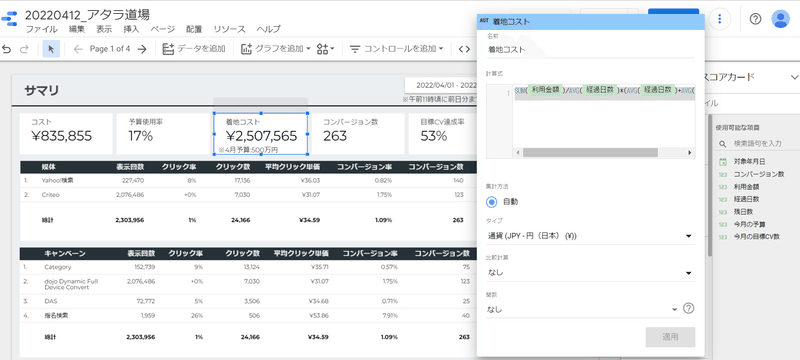This screenshot has width=800, height=360.
Task: Click the date range 2022/04/01 control
Action: coord(440,85)
